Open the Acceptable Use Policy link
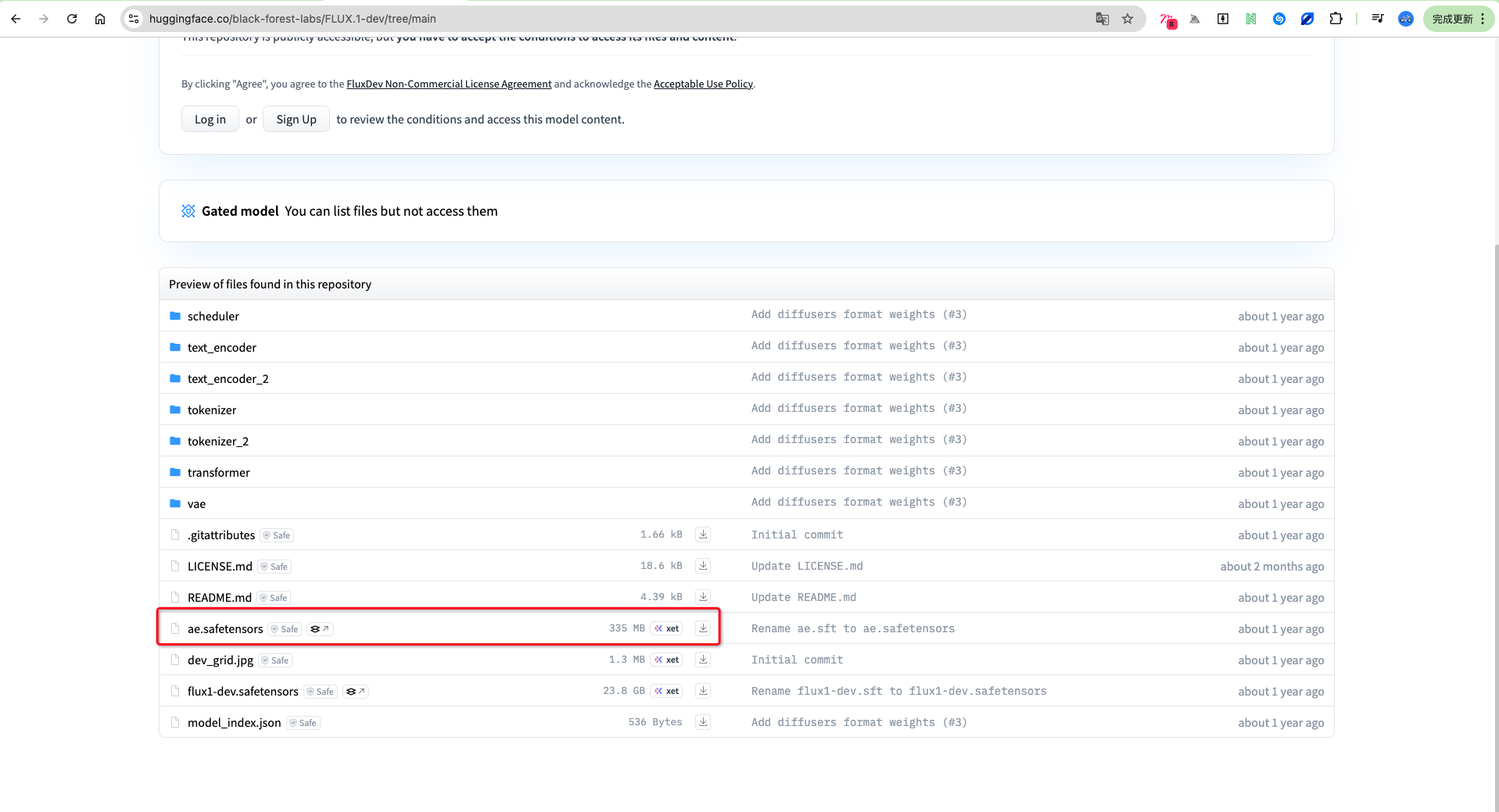The height and width of the screenshot is (812, 1499). pyautogui.click(x=703, y=84)
